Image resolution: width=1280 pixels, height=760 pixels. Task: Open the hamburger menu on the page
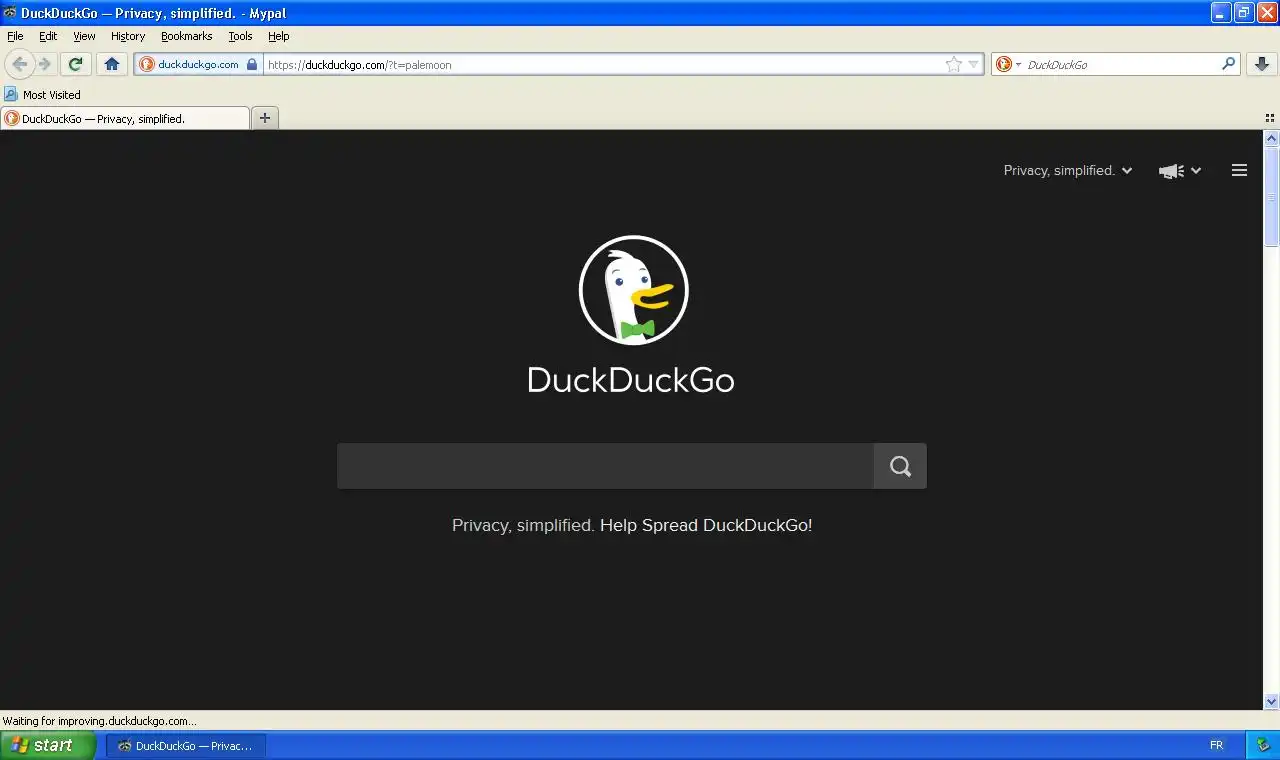1239,171
